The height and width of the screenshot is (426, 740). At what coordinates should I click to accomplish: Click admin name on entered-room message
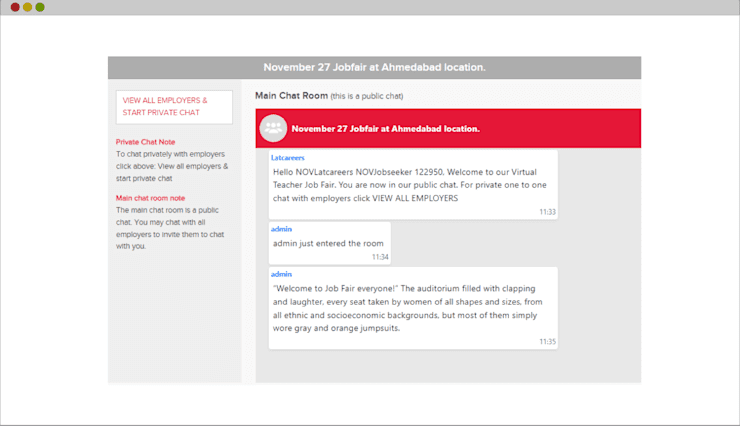click(281, 229)
